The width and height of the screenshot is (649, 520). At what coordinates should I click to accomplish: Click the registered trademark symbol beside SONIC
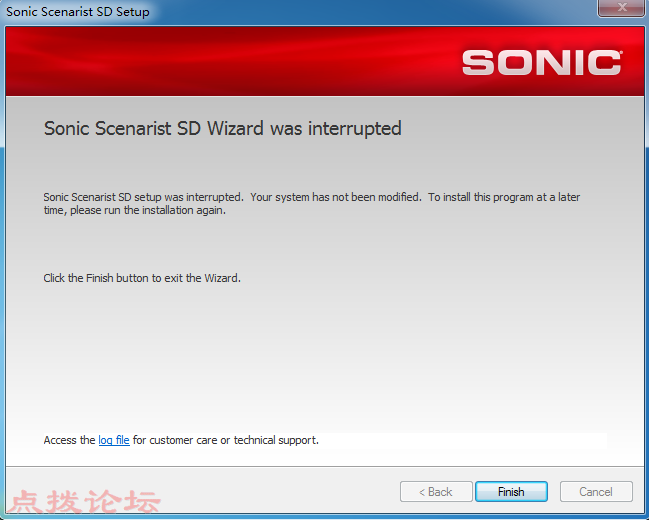point(620,53)
